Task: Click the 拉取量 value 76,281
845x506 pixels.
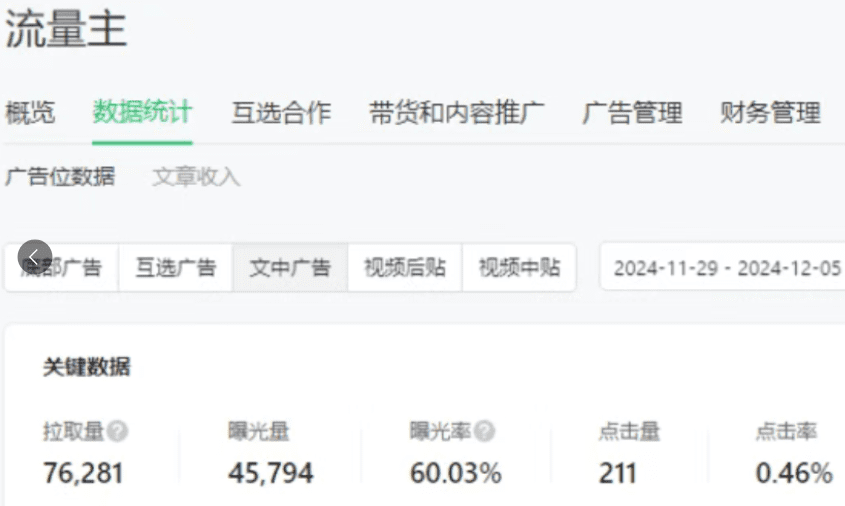Action: (83, 472)
